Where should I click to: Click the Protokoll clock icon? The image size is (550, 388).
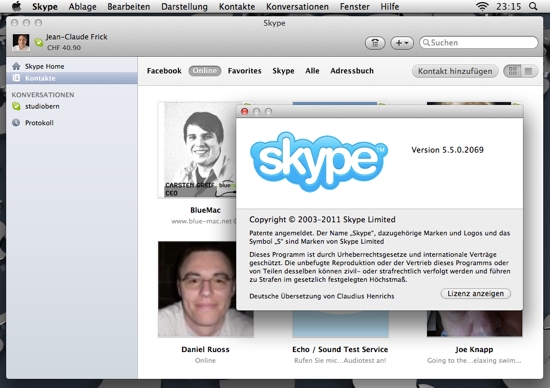tap(16, 123)
